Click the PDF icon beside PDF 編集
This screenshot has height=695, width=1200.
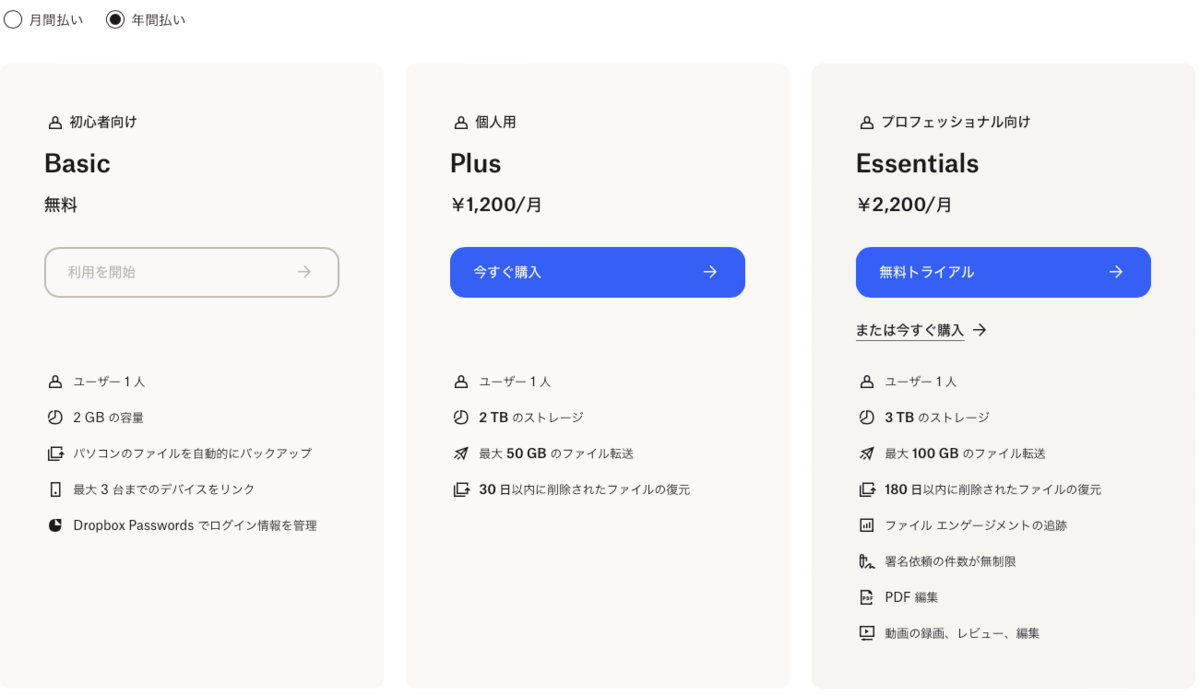click(867, 598)
